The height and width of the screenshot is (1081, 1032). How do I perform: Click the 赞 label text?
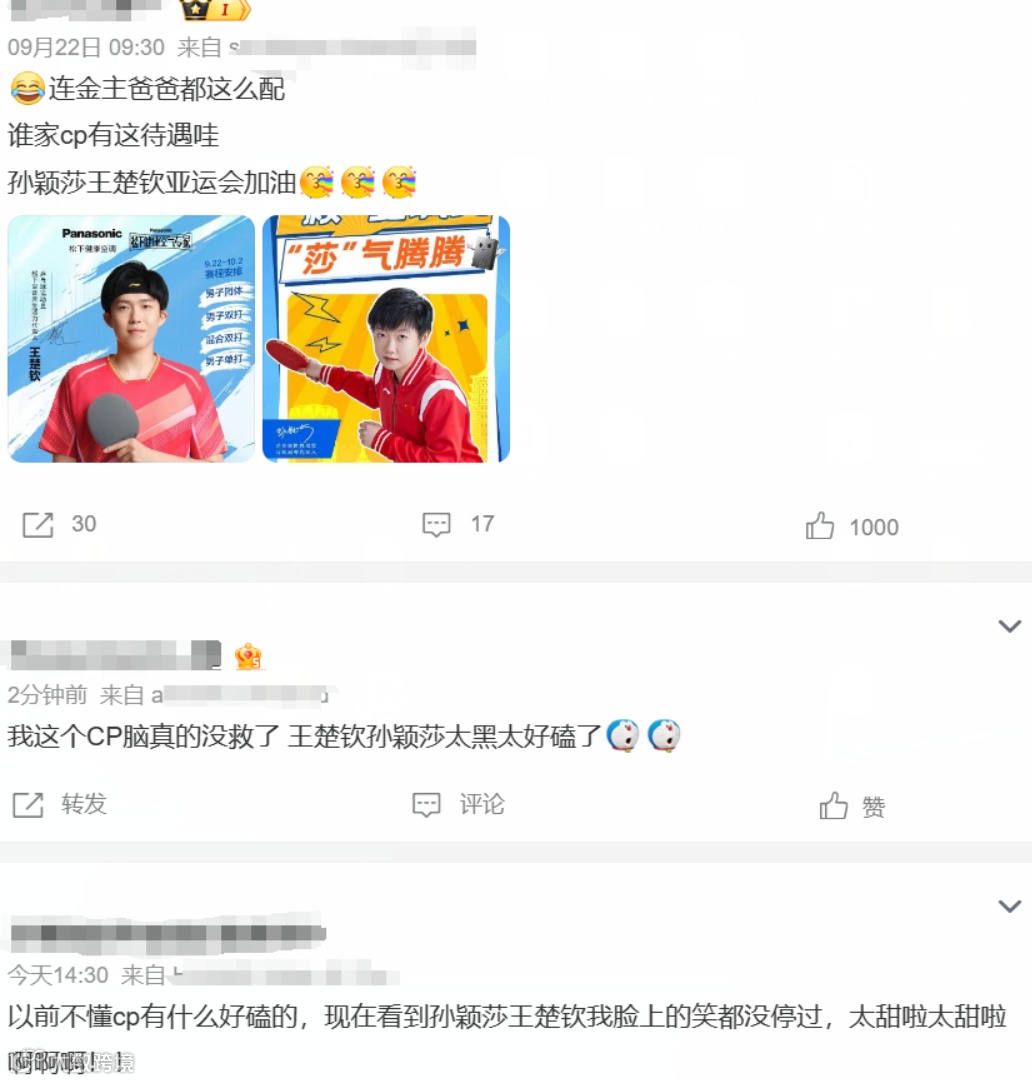(x=873, y=806)
